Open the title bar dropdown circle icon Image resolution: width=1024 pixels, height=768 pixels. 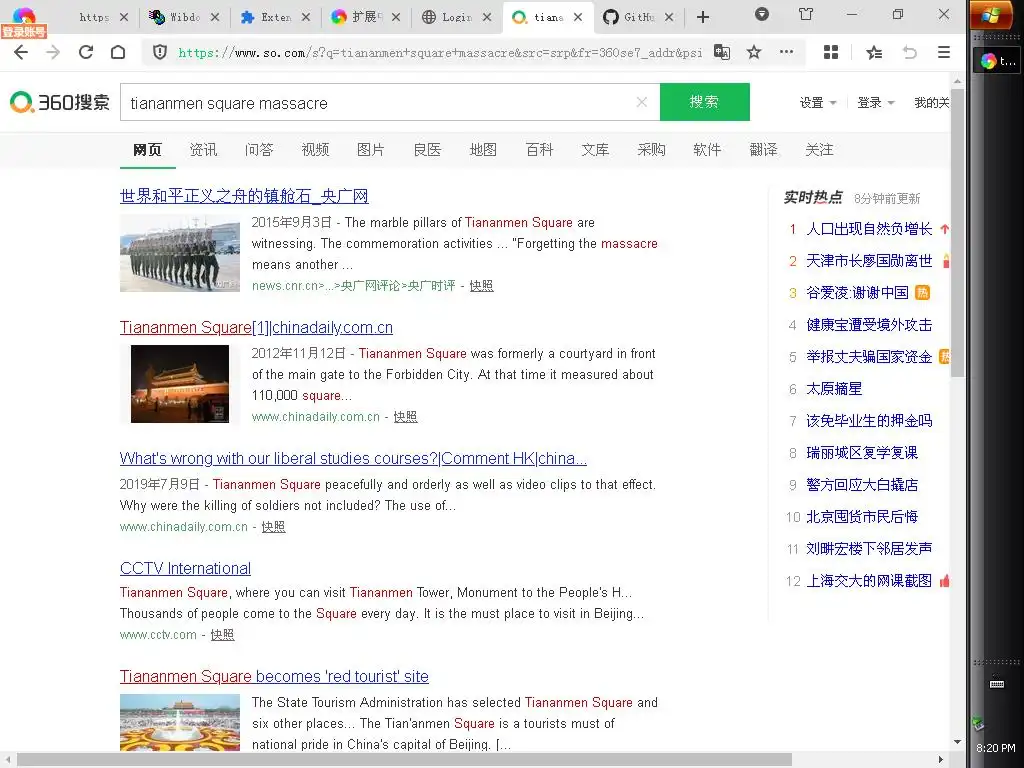(x=761, y=14)
